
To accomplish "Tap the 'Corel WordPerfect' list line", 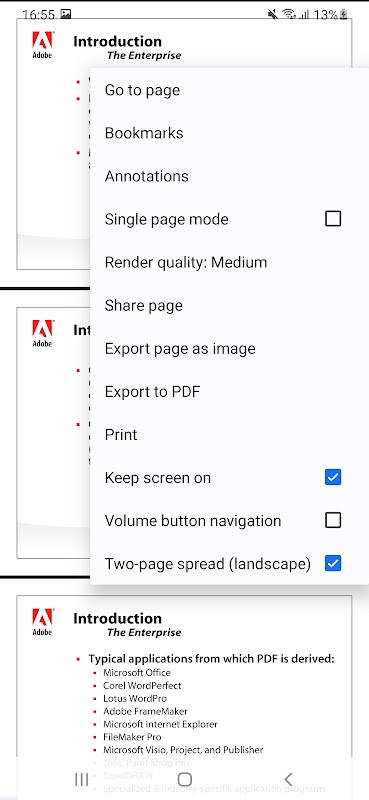I will (142, 685).
